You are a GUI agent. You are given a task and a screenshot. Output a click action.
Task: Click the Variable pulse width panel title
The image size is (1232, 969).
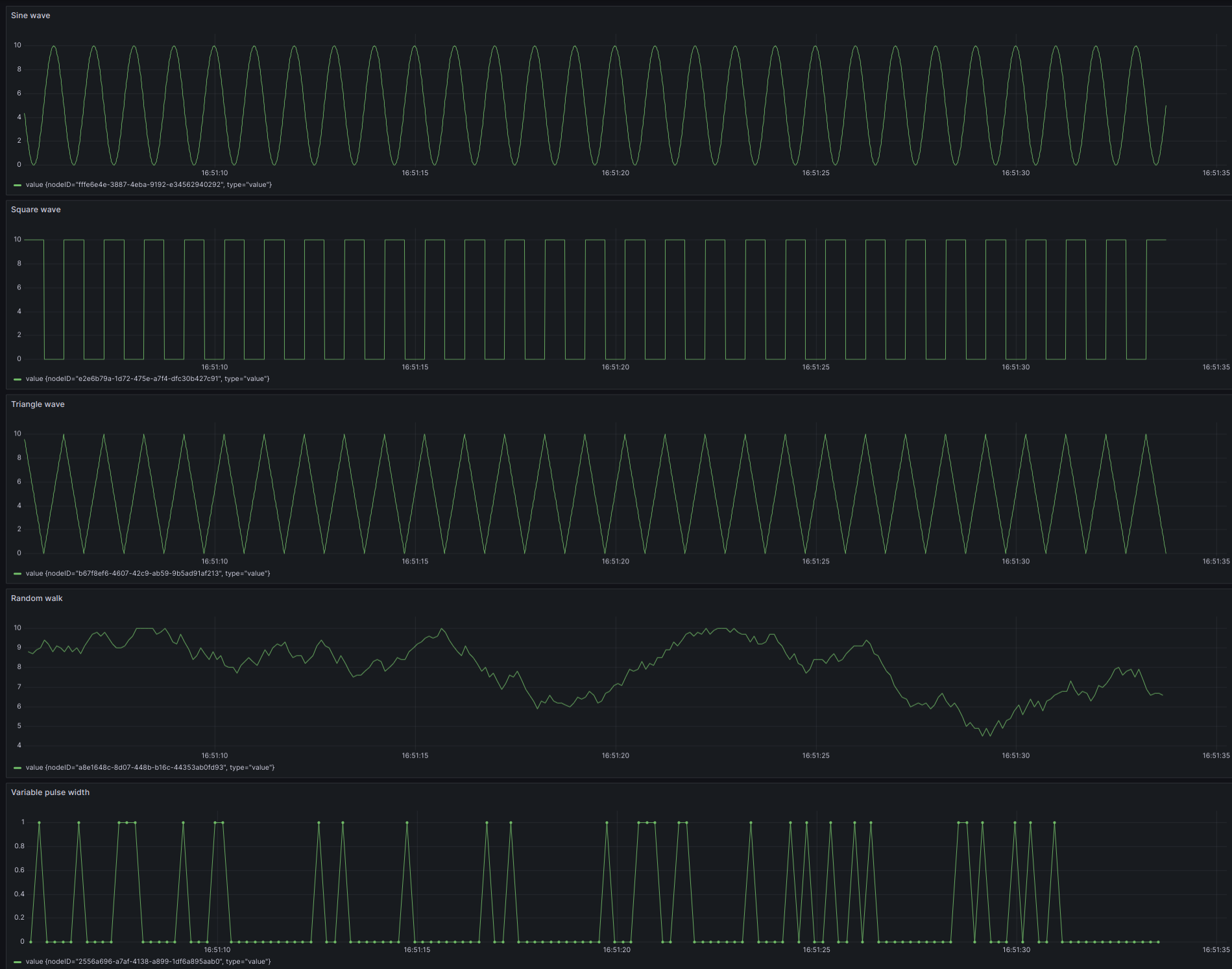click(50, 792)
